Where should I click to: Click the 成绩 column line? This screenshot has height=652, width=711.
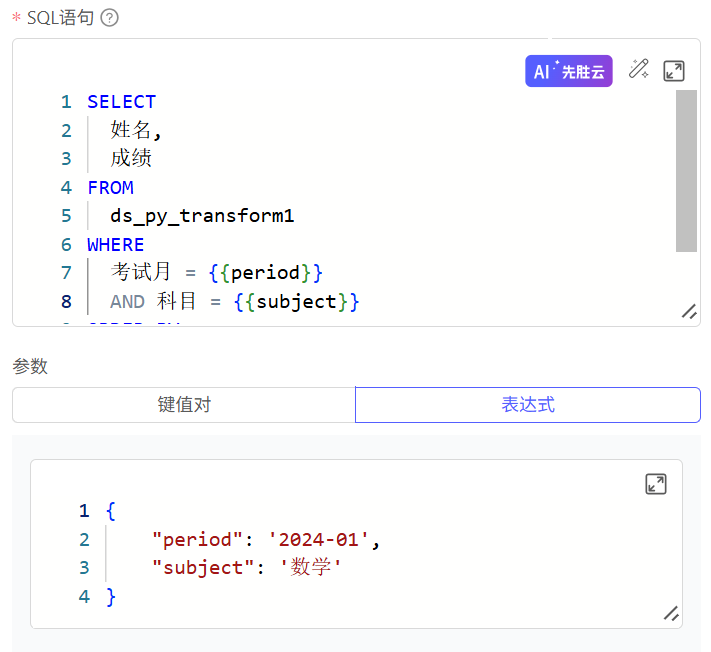[131, 159]
